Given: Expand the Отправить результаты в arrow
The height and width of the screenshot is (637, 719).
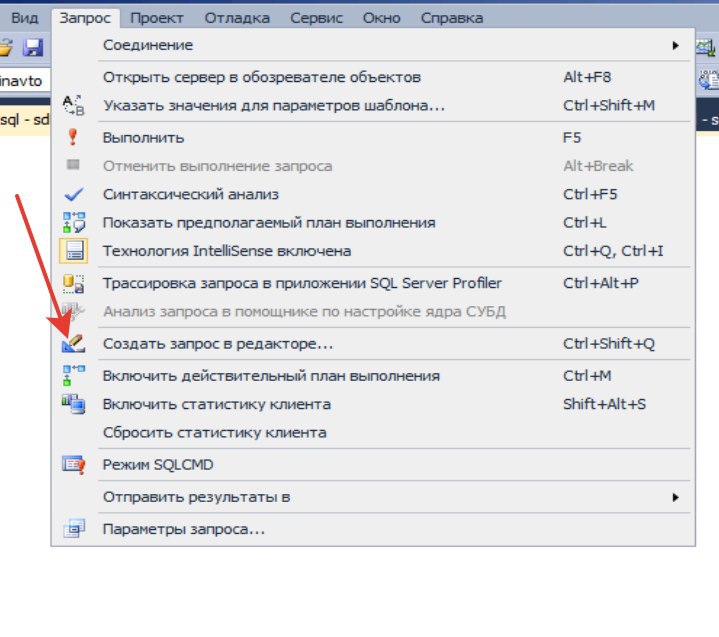Looking at the screenshot, I should tap(675, 498).
